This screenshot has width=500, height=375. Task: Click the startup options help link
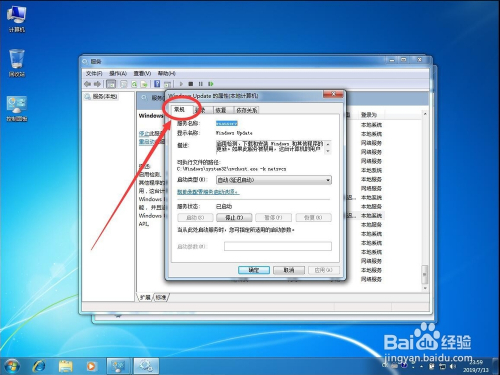pyautogui.click(x=208, y=192)
